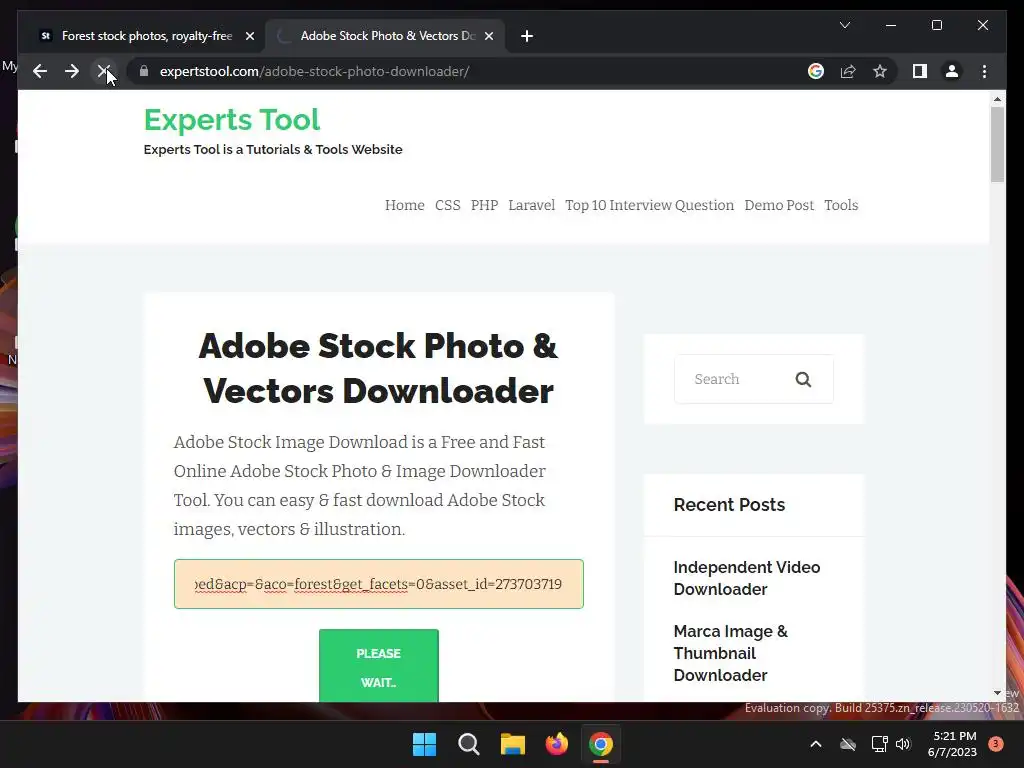Open a new tab with the plus button
This screenshot has width=1024, height=768.
[x=527, y=36]
